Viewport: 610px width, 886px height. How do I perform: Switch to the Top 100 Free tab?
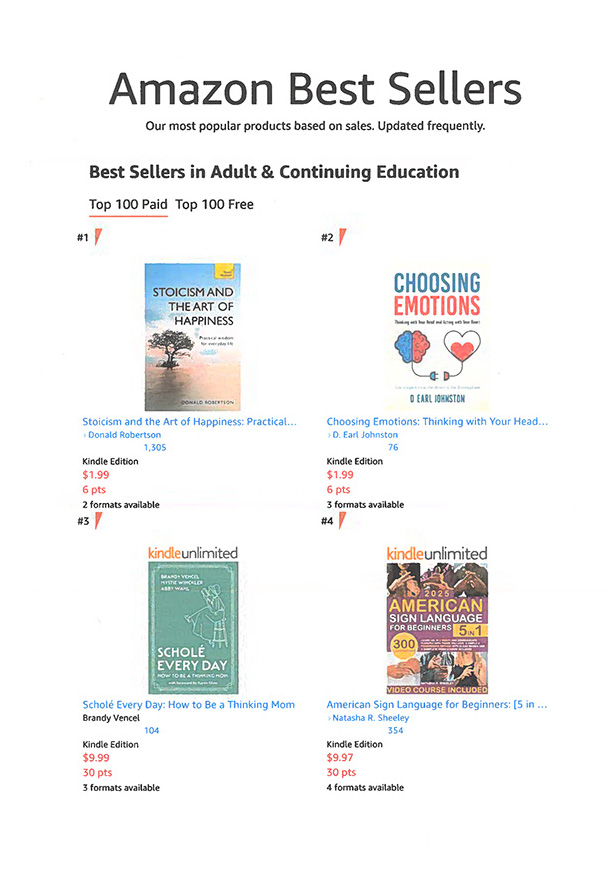214,205
